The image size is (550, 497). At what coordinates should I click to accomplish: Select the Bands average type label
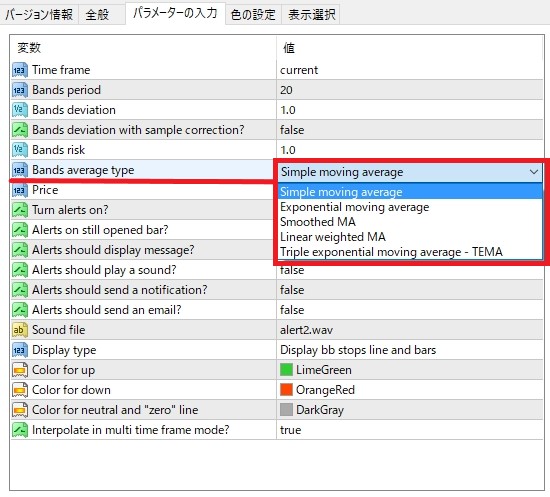[83, 170]
